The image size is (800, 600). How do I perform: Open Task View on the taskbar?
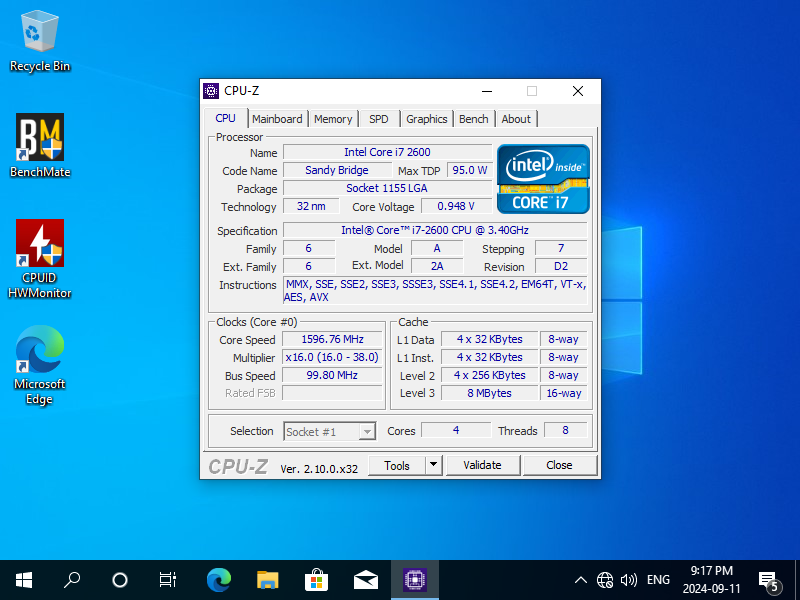167,580
